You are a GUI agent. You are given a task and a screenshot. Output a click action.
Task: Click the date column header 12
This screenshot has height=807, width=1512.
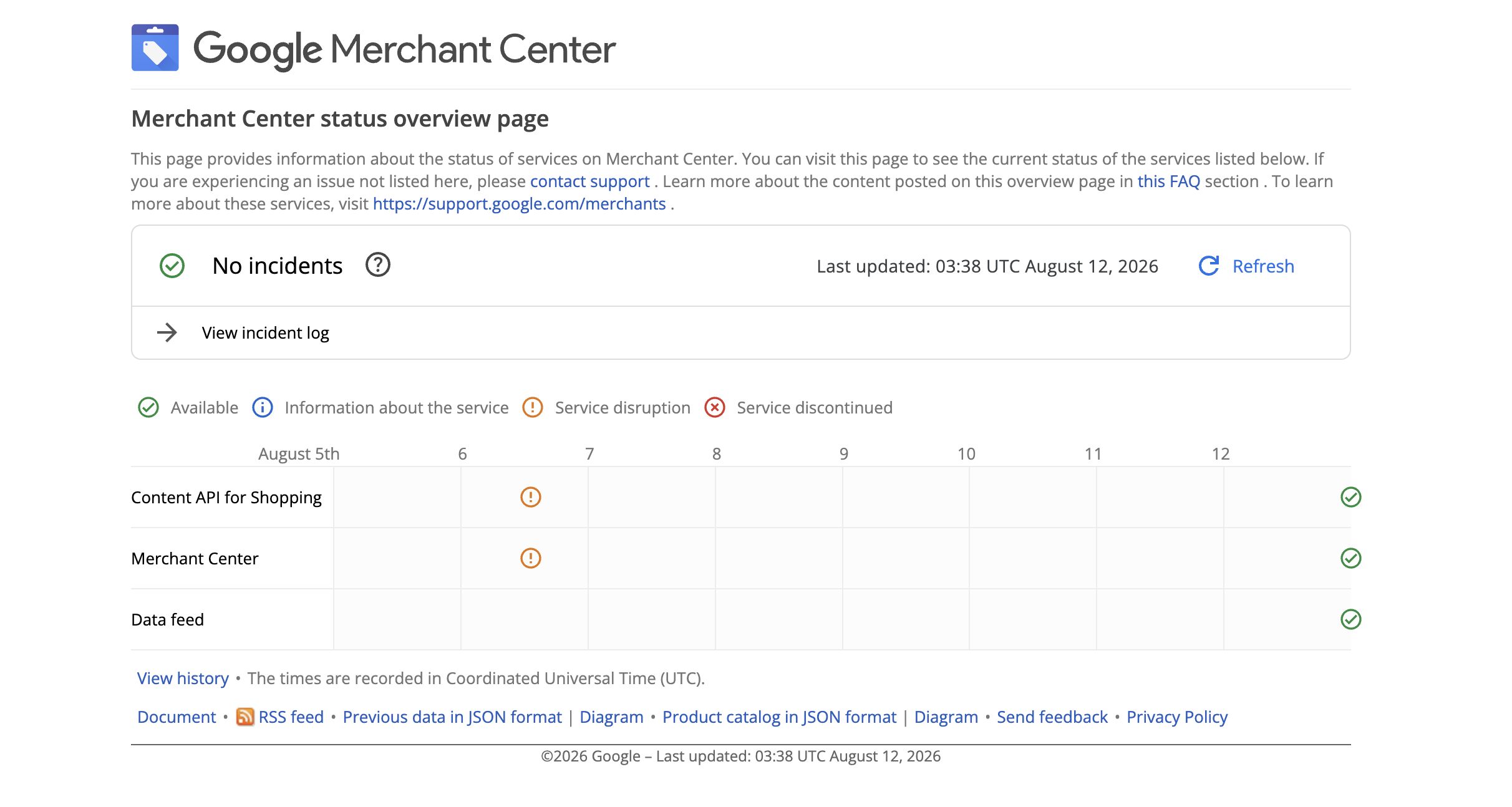tap(1221, 453)
